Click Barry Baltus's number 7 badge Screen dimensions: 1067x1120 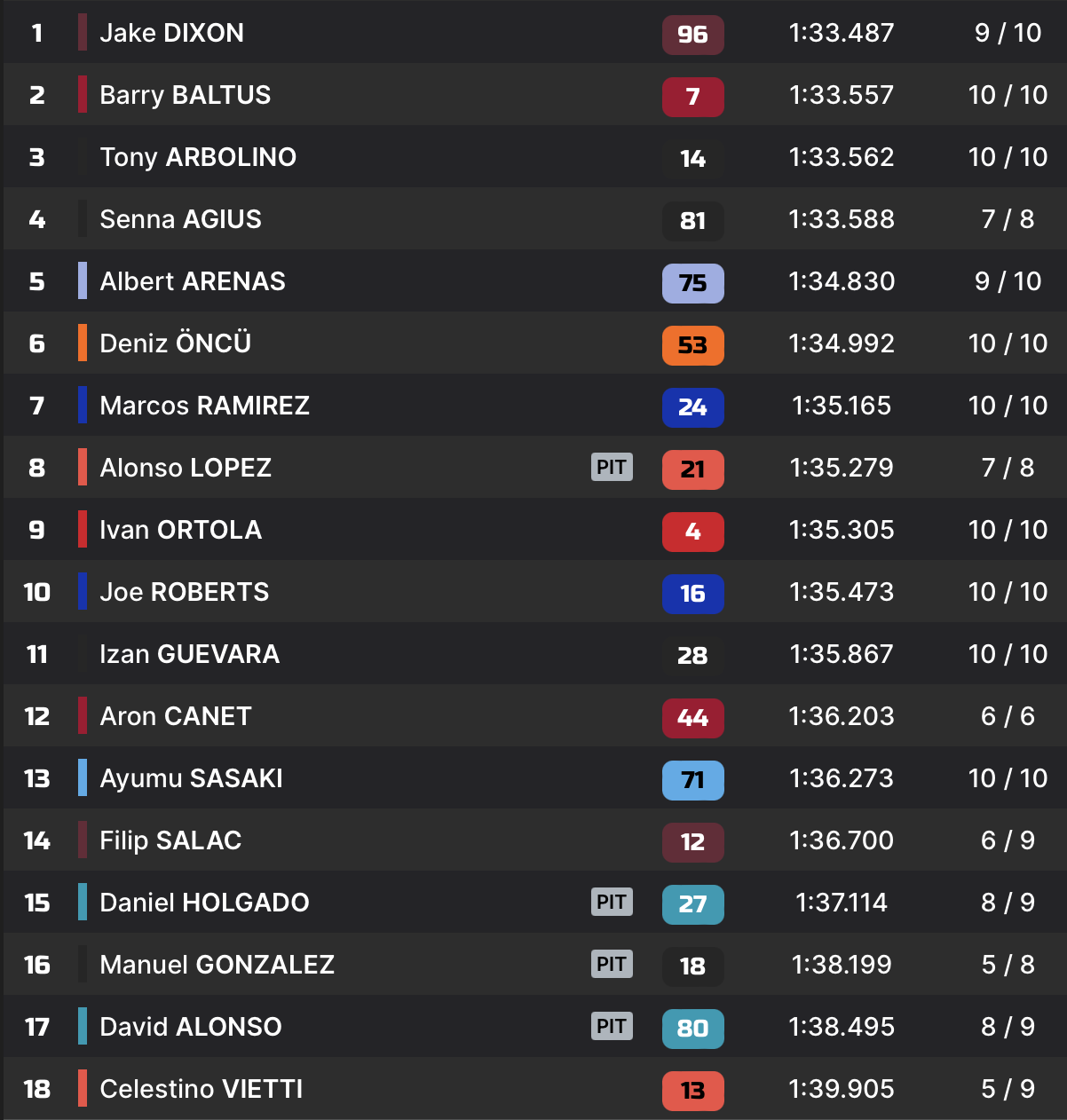[692, 97]
